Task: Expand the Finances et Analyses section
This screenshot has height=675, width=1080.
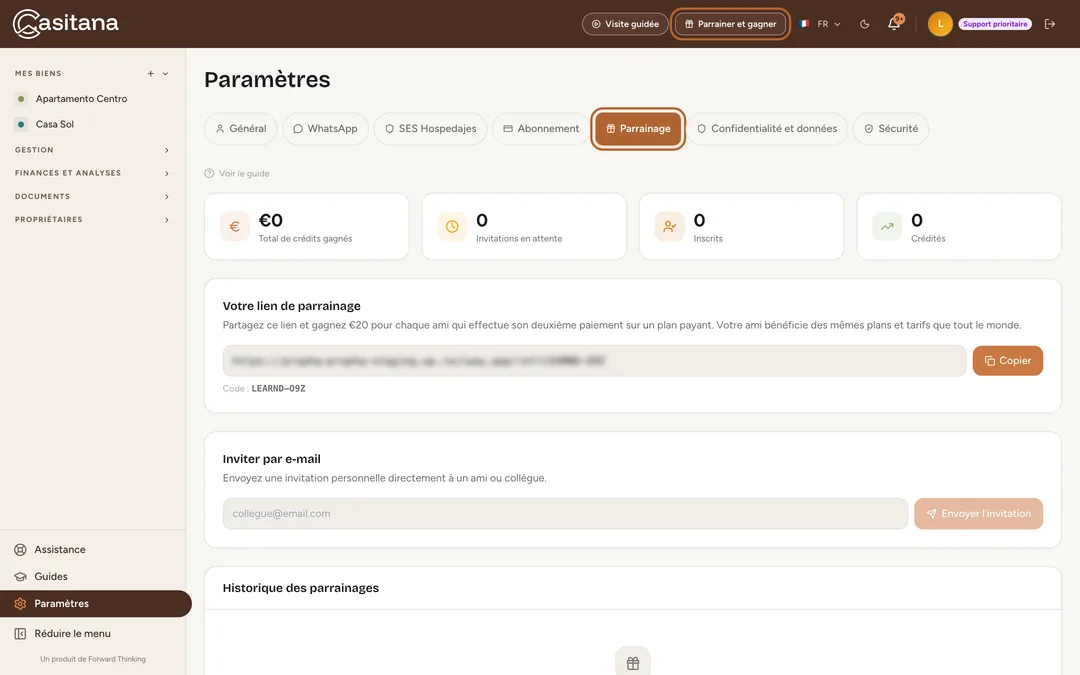Action: pyautogui.click(x=167, y=174)
